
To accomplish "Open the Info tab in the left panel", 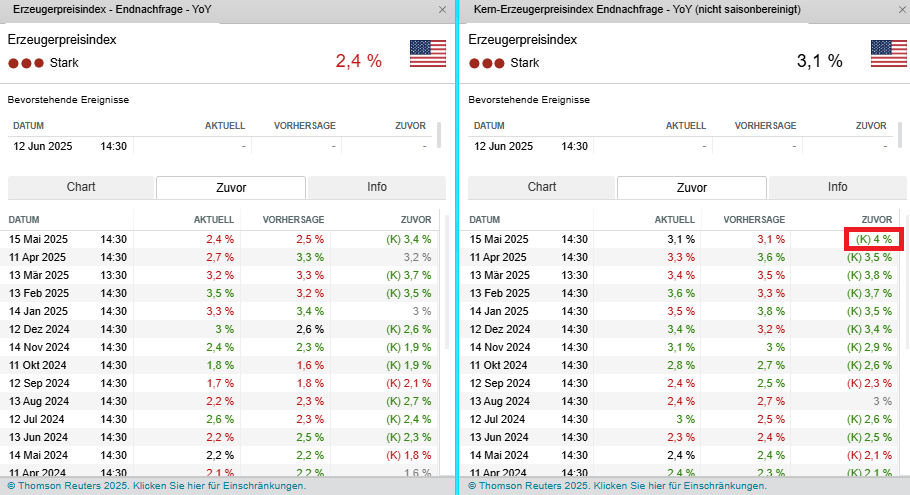I will click(377, 187).
